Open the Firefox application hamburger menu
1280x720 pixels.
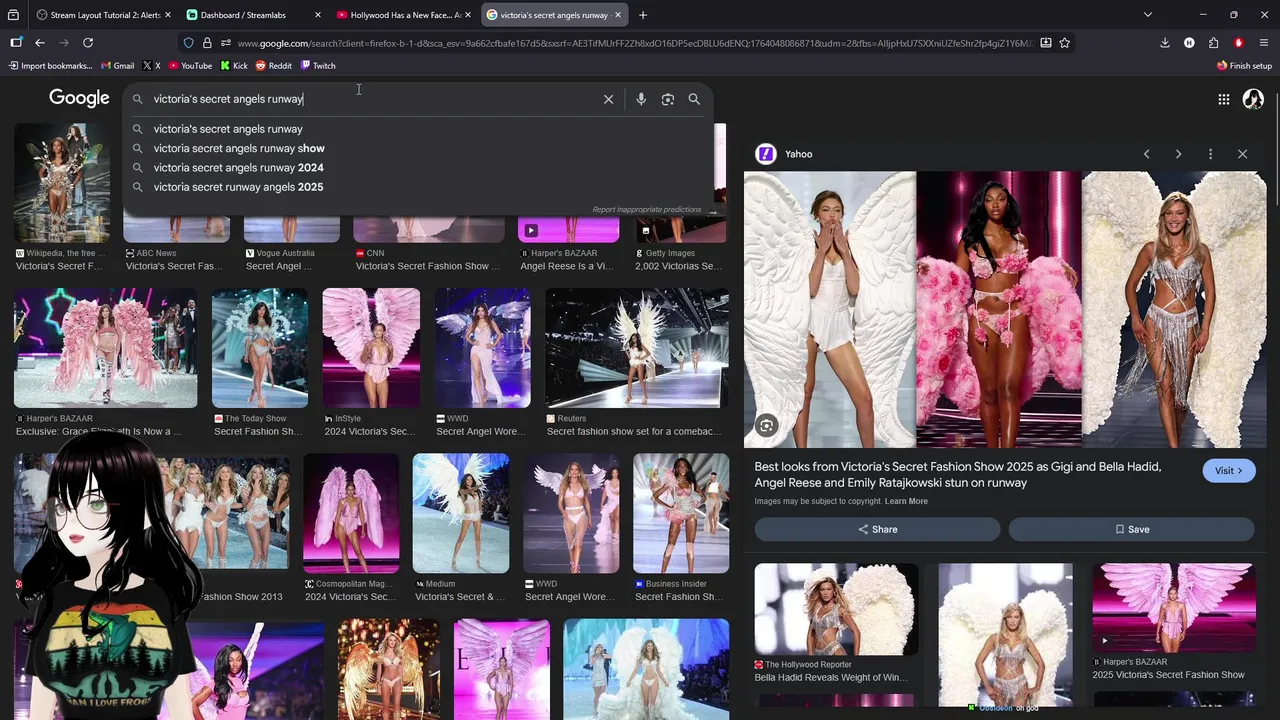click(1264, 43)
